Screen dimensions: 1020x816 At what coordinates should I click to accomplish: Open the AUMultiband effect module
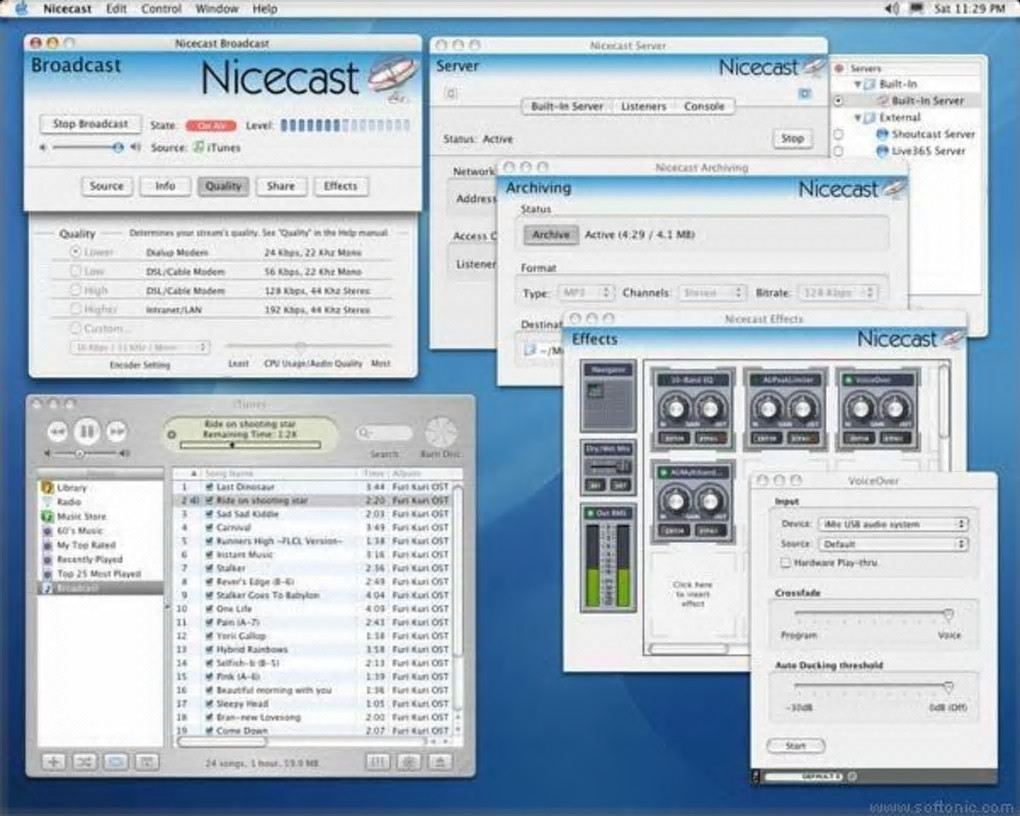(x=693, y=502)
